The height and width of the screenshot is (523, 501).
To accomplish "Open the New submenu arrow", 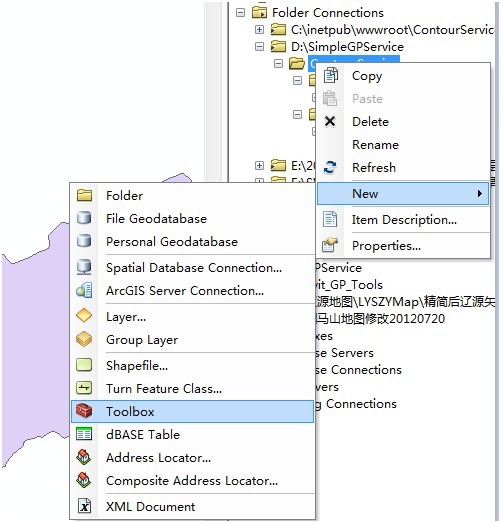I will (480, 193).
